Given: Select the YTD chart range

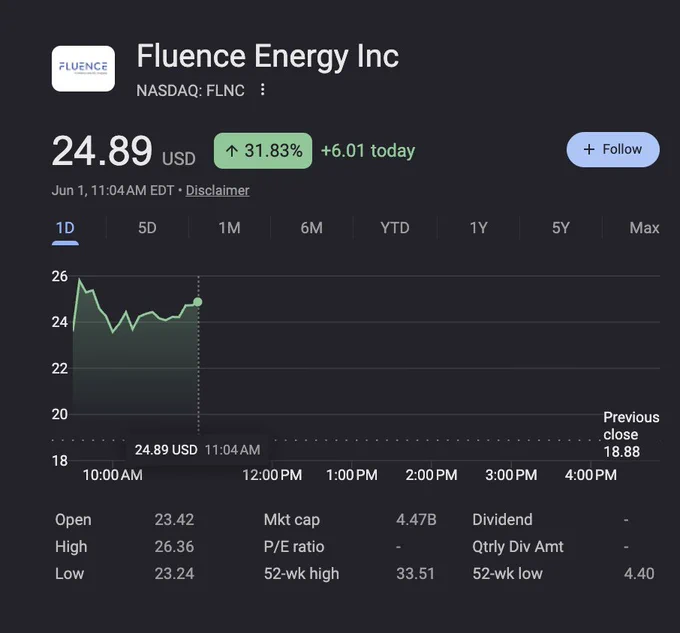Looking at the screenshot, I should point(395,228).
